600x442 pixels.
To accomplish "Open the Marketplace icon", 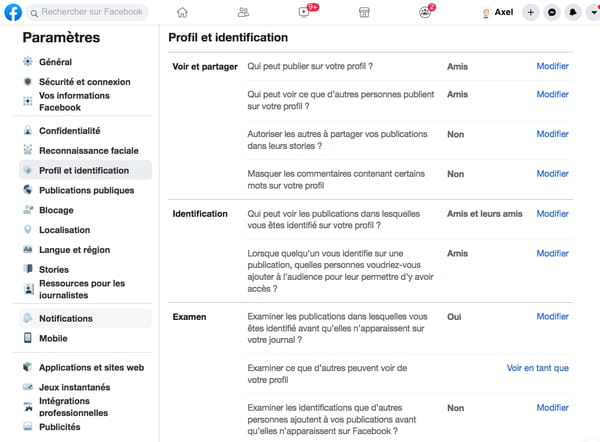I will tap(364, 13).
